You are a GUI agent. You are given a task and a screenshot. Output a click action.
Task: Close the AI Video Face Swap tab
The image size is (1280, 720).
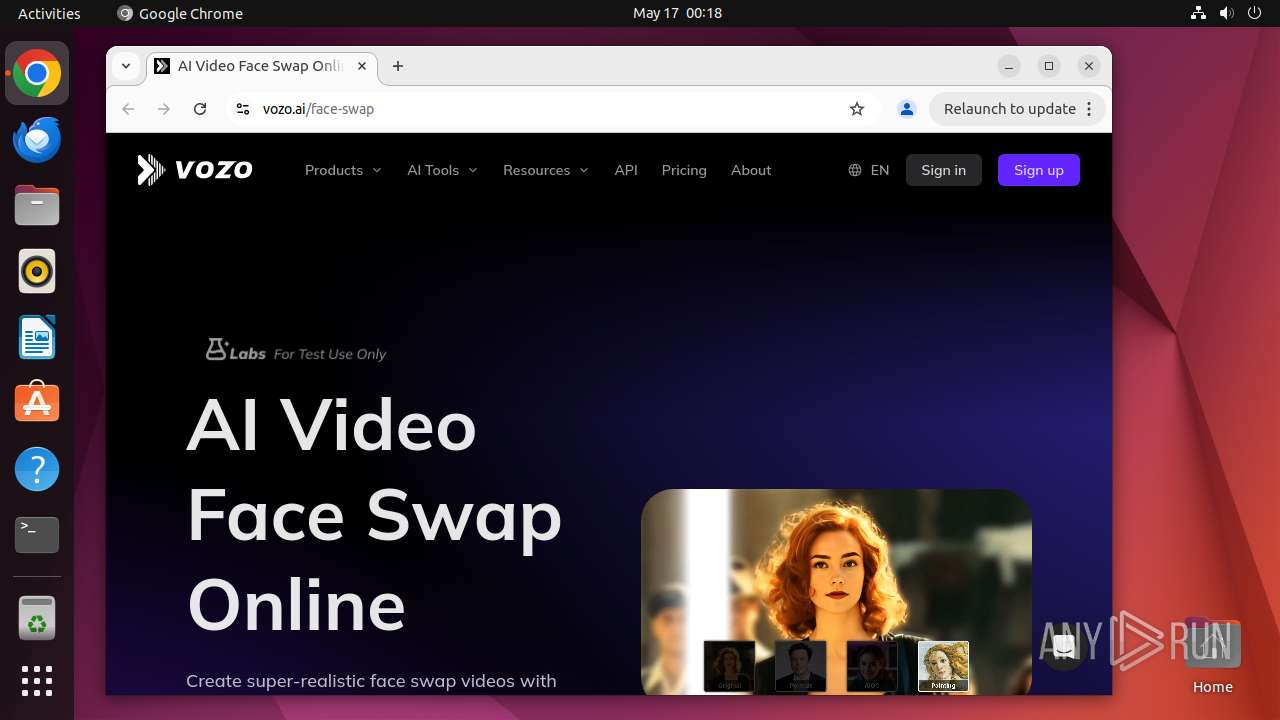pyautogui.click(x=362, y=66)
